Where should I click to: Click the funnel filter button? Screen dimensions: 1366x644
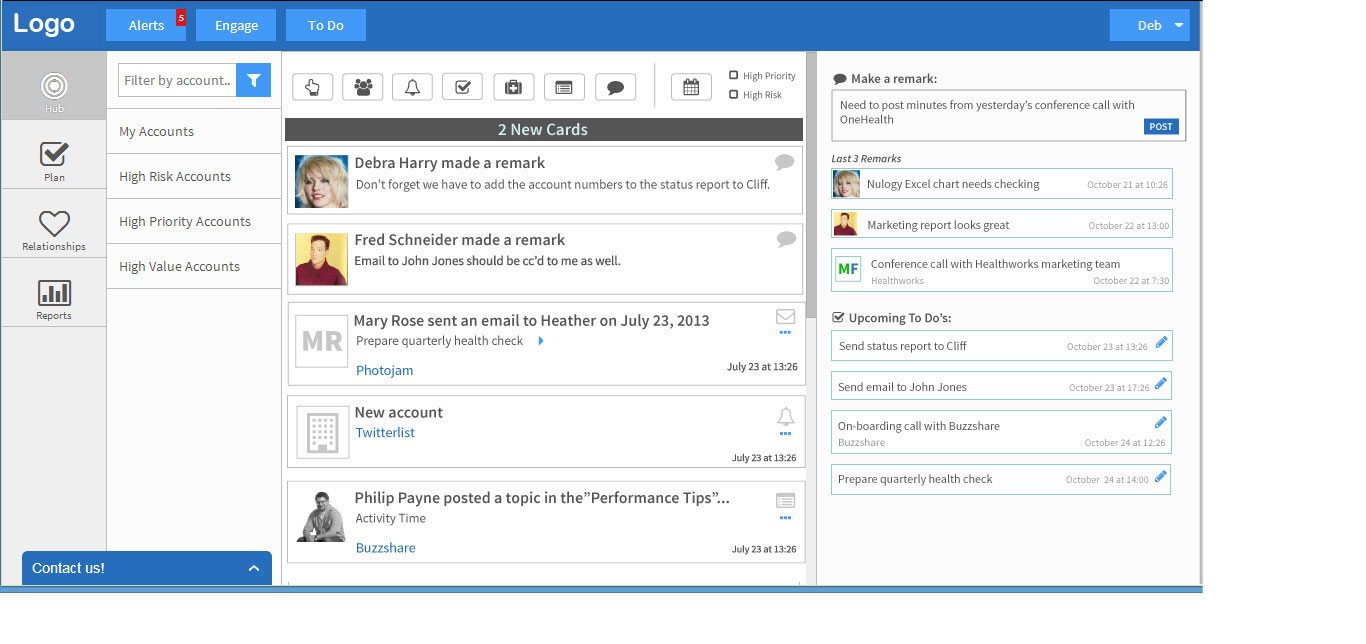pos(253,80)
